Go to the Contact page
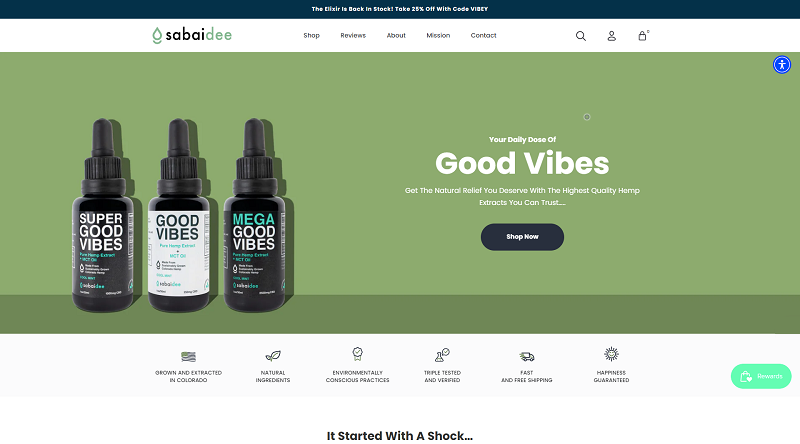 tap(483, 35)
